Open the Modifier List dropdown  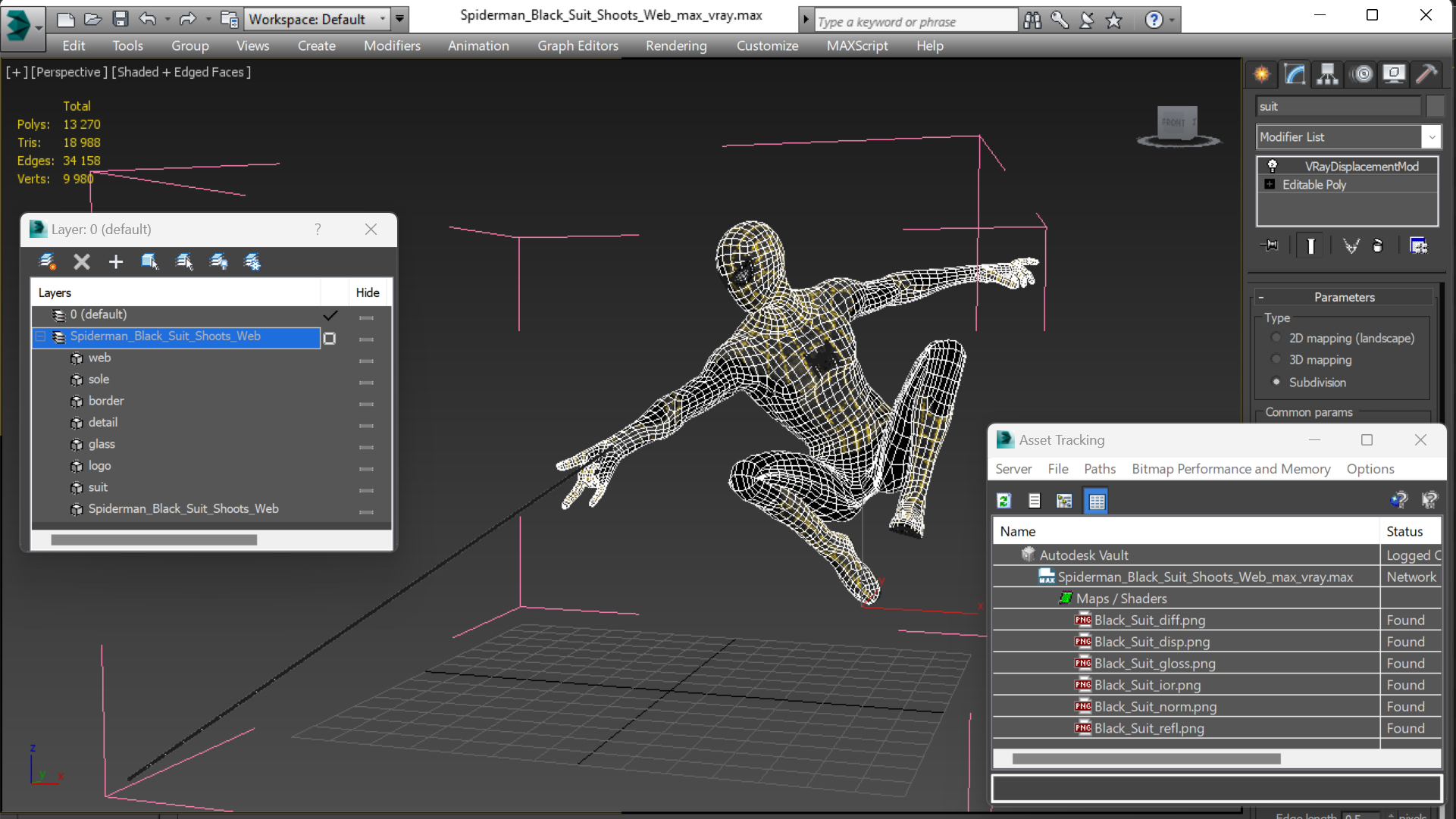[x=1431, y=137]
